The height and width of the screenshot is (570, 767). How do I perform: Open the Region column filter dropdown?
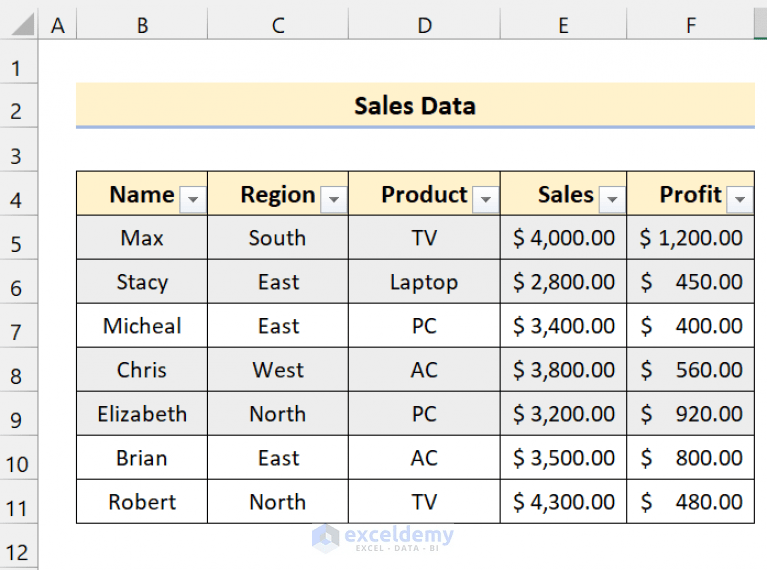pos(334,199)
